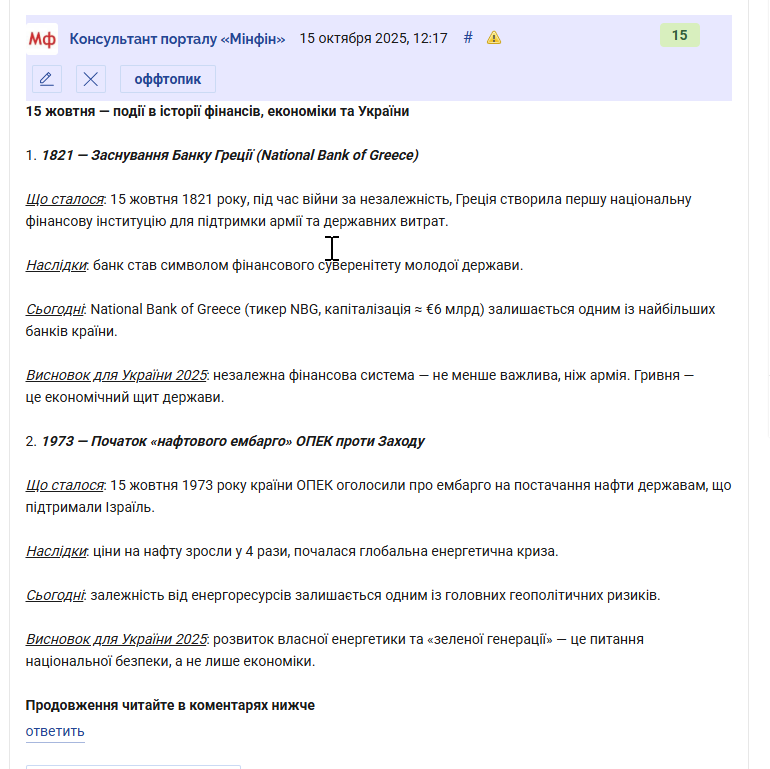Click the ответить reply link
Viewport: 770px width, 769px height.
coord(55,731)
